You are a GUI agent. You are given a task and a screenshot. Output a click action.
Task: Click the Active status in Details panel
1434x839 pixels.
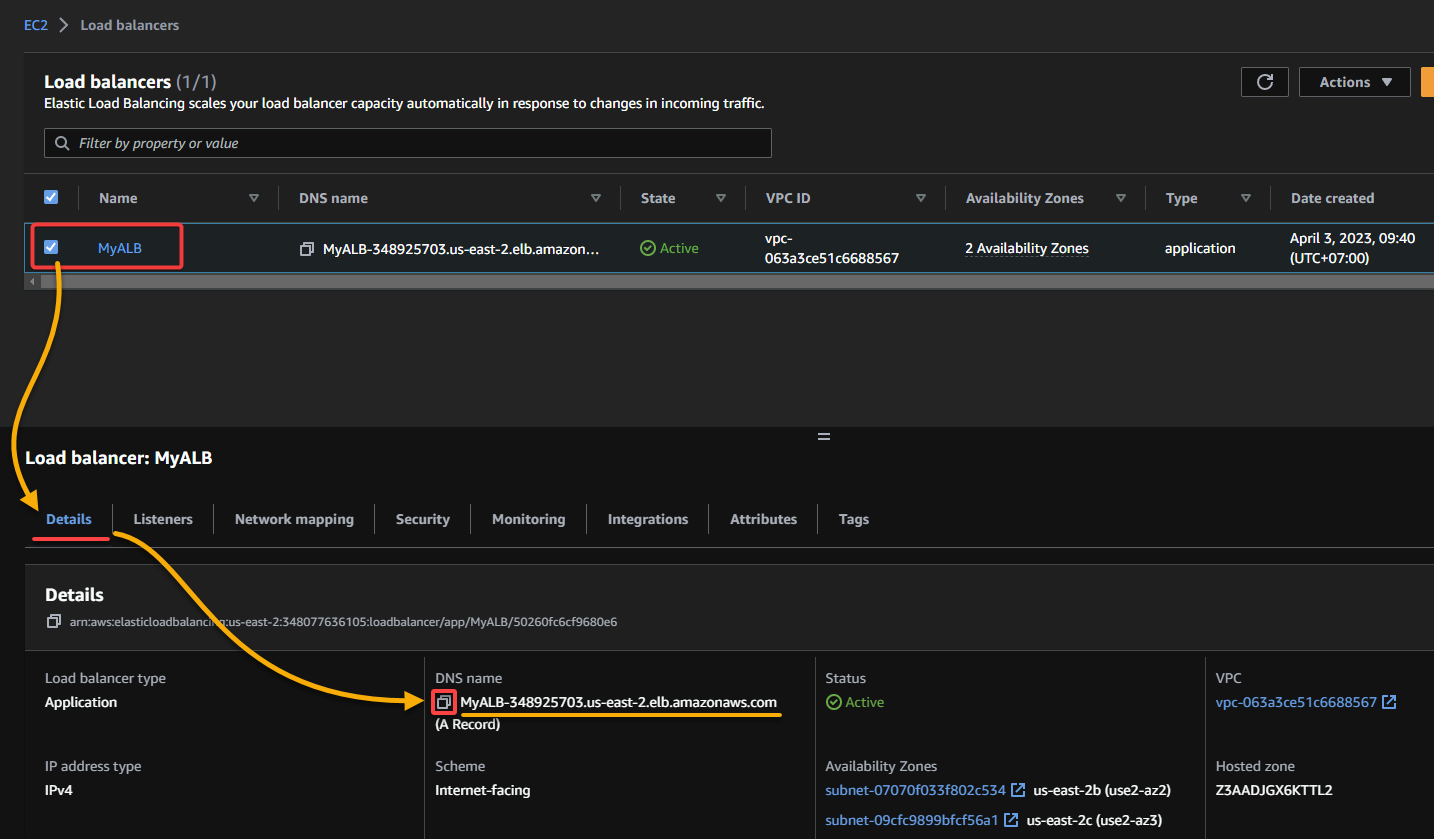tap(855, 702)
